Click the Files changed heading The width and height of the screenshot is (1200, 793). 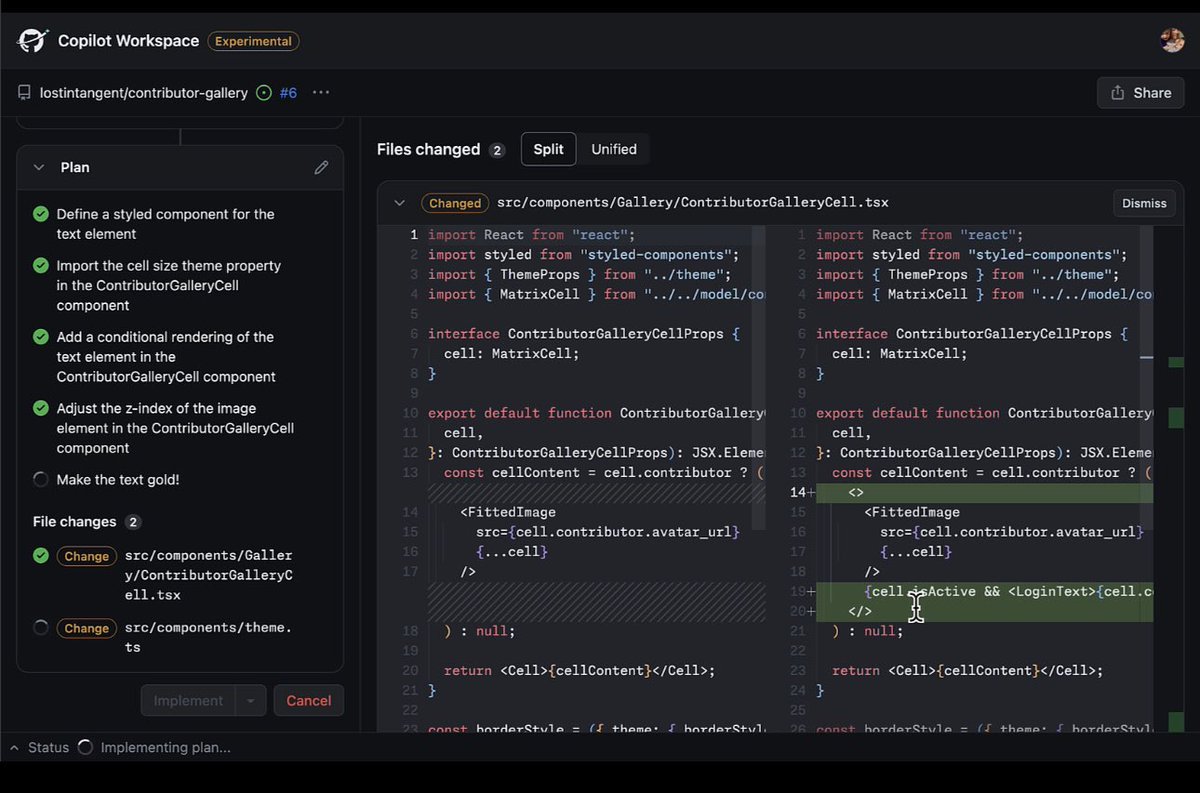pyautogui.click(x=428, y=149)
